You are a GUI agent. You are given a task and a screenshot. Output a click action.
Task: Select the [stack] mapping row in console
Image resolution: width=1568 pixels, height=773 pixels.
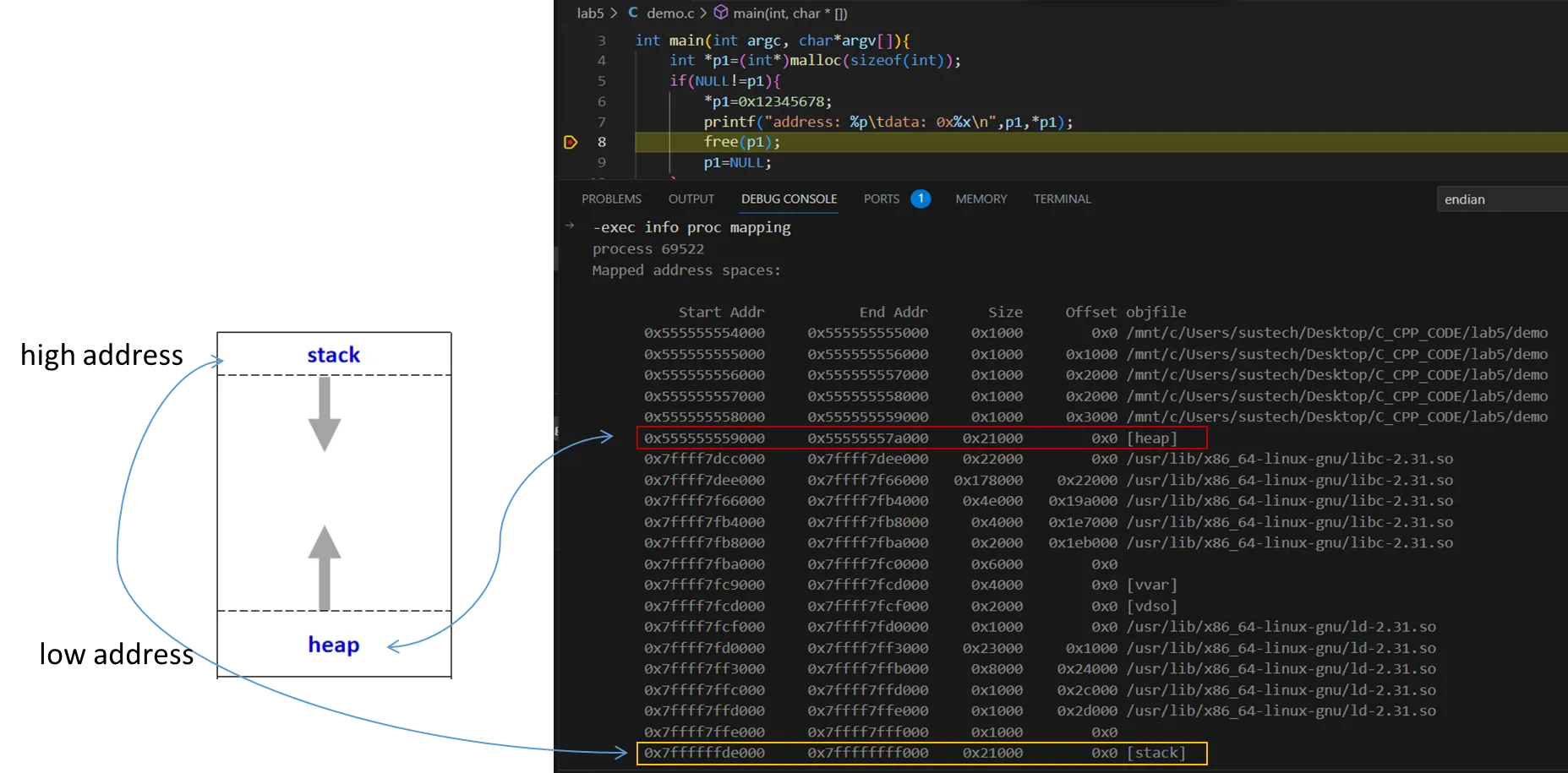[921, 753]
